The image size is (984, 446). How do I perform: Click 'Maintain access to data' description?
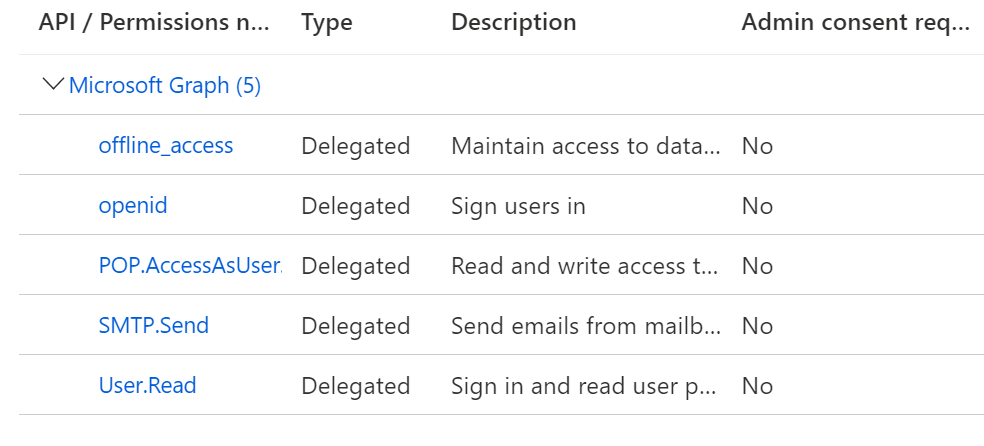[x=586, y=146]
